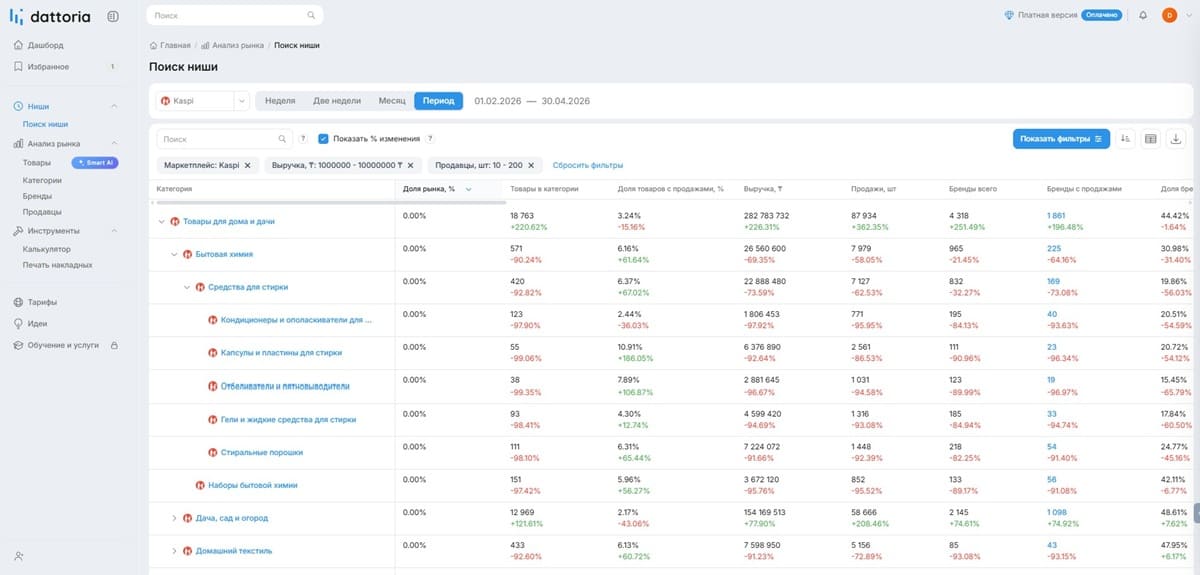This screenshot has height=575, width=1200.
Task: Open Категории in the sidebar
Action: (42, 180)
